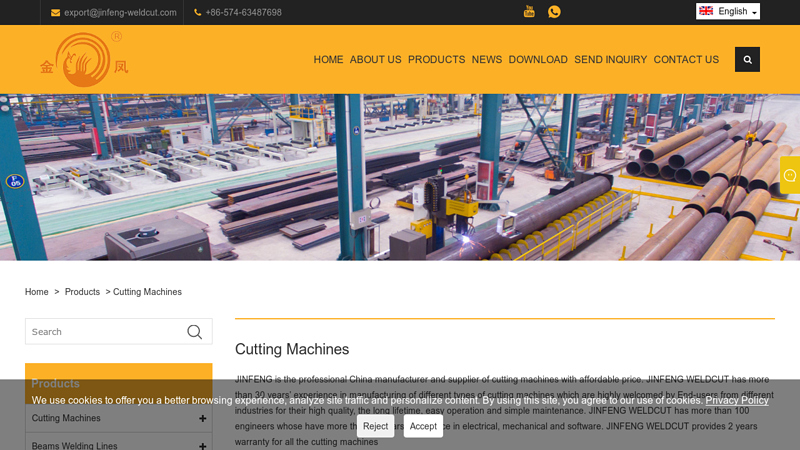Viewport: 800px width, 450px height.
Task: Expand the Cutting Machines category
Action: (x=203, y=418)
